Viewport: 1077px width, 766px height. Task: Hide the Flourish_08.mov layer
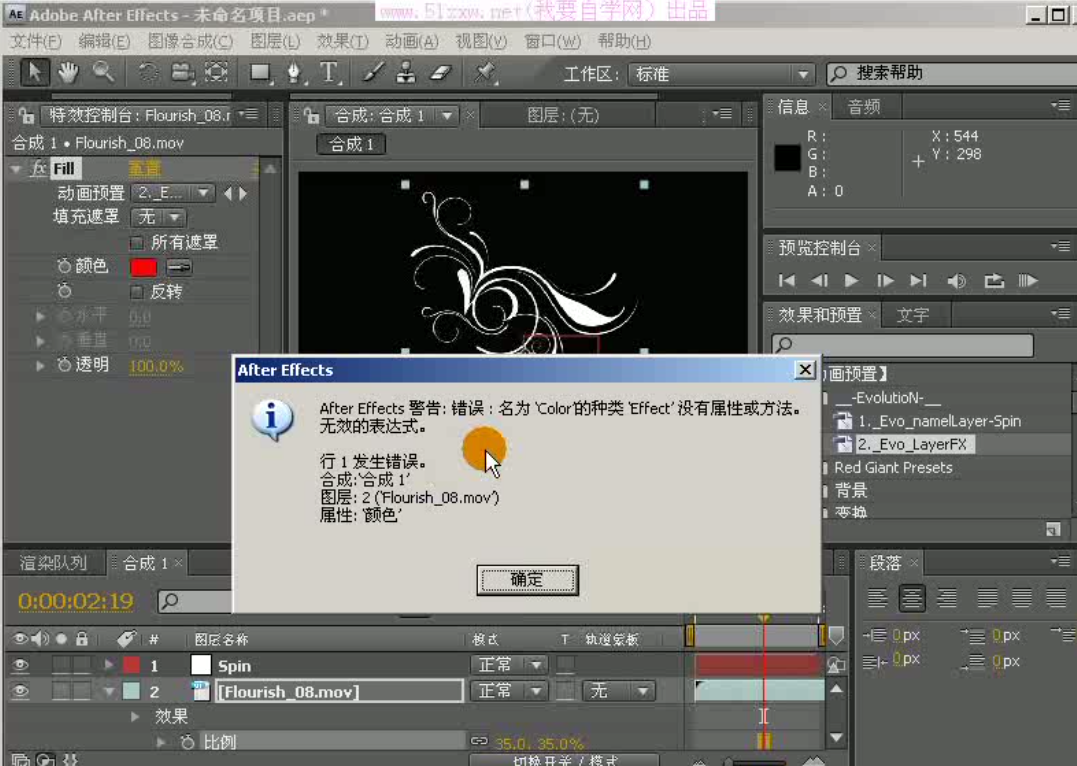[21, 690]
